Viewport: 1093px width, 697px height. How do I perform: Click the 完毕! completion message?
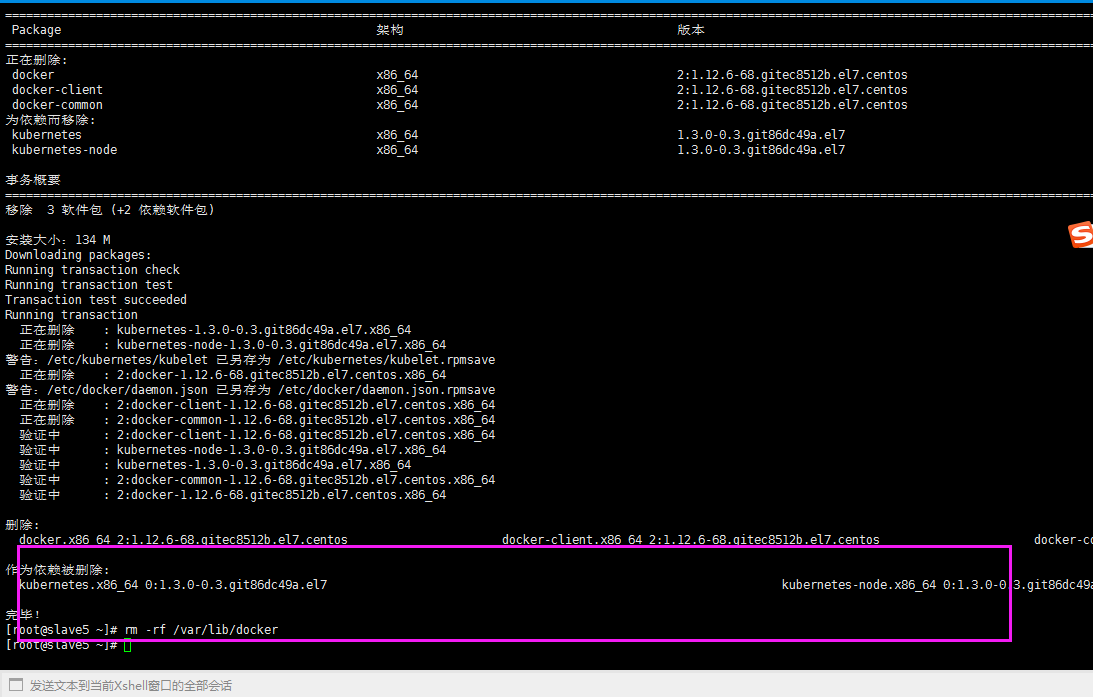click(x=20, y=614)
